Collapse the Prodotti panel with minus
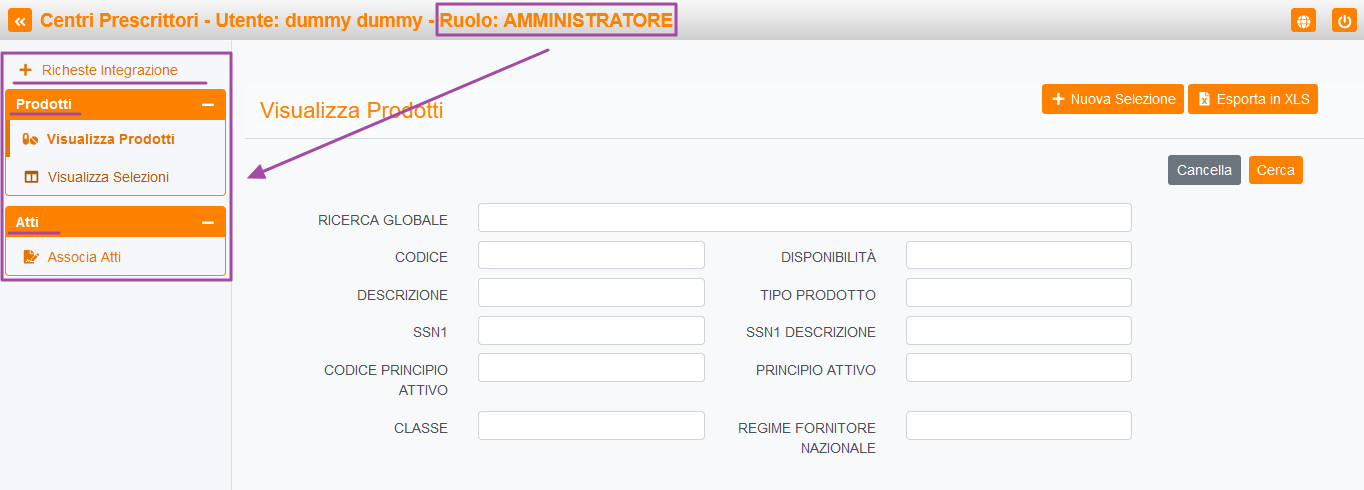1364x490 pixels. [x=208, y=104]
